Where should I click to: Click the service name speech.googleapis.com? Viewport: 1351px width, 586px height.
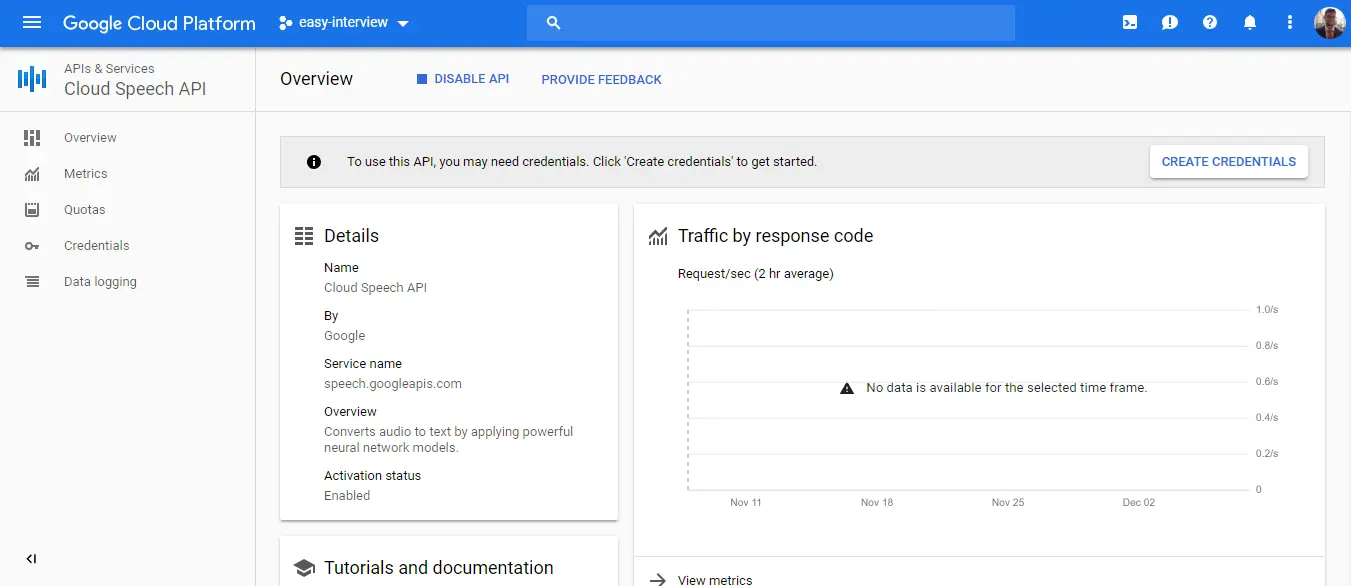[393, 384]
